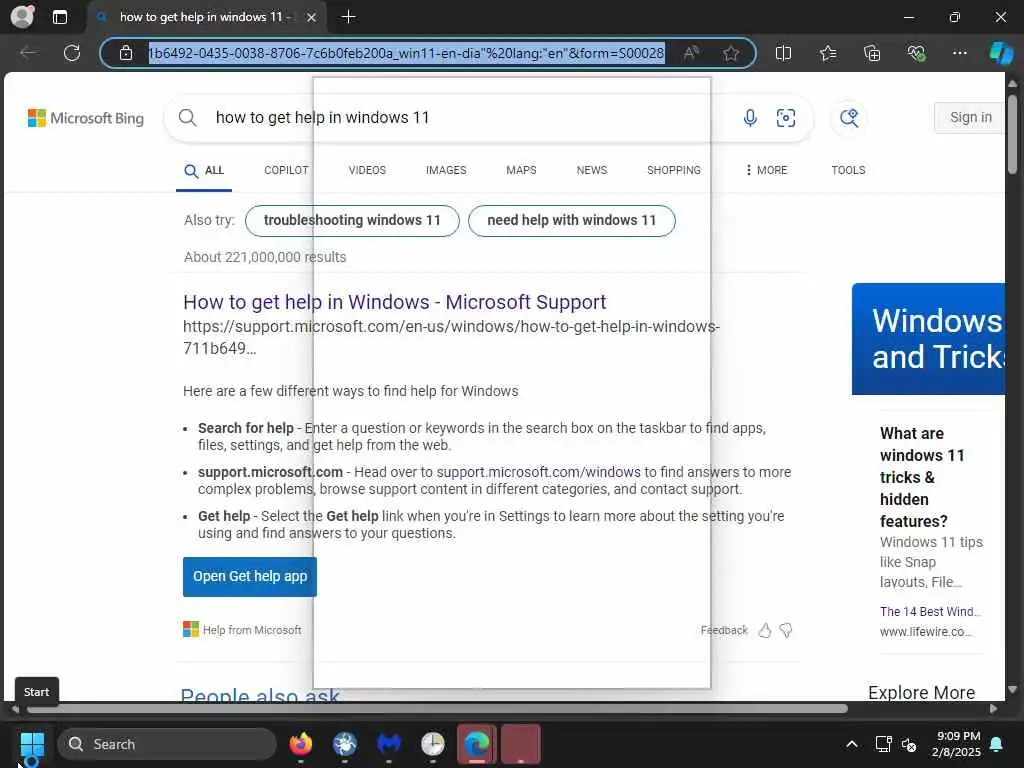Open Malwarebytes from the taskbar
1024x768 pixels.
coord(389,744)
